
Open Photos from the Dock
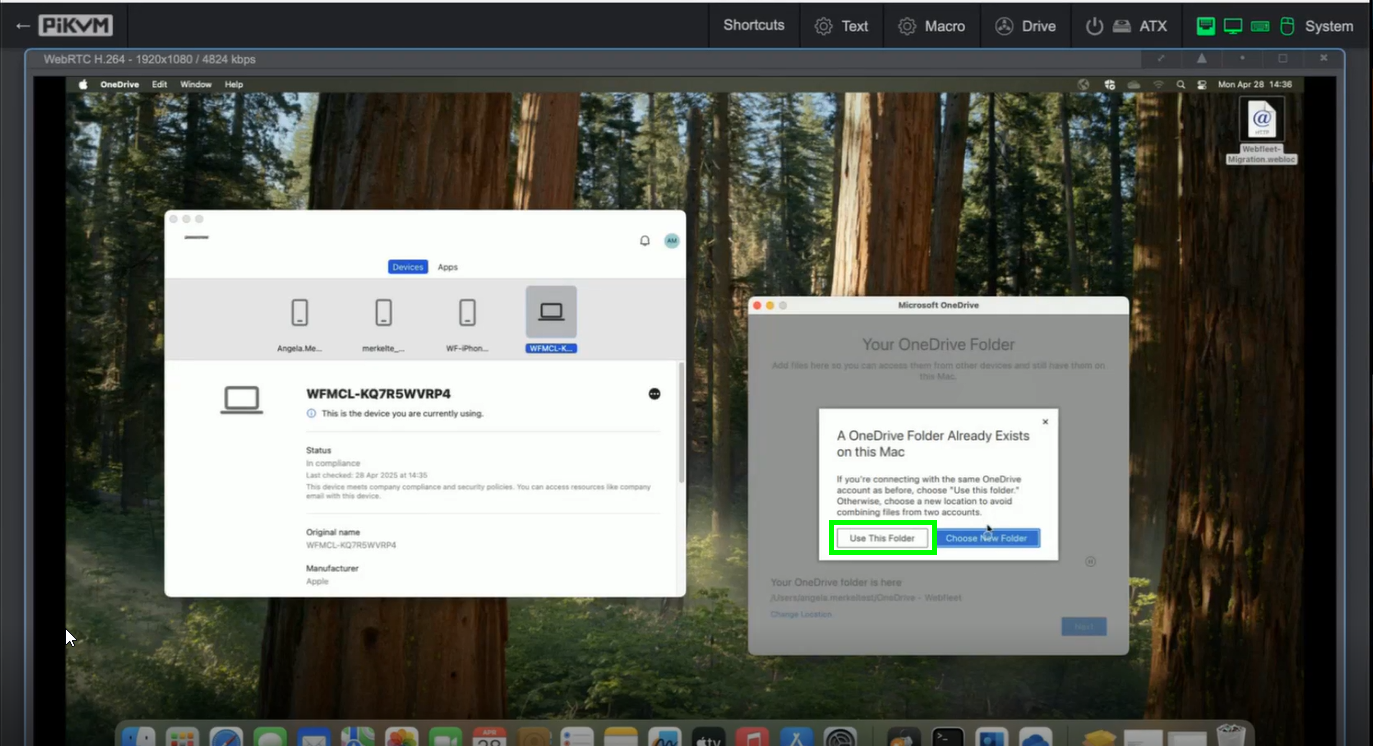(x=401, y=737)
